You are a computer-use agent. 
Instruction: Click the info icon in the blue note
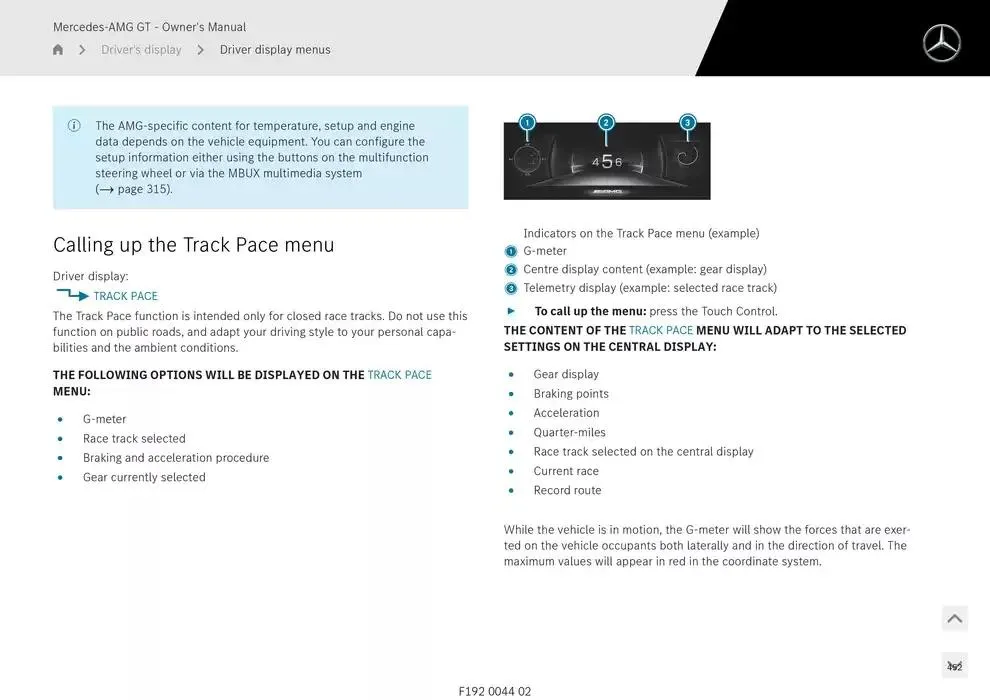74,126
